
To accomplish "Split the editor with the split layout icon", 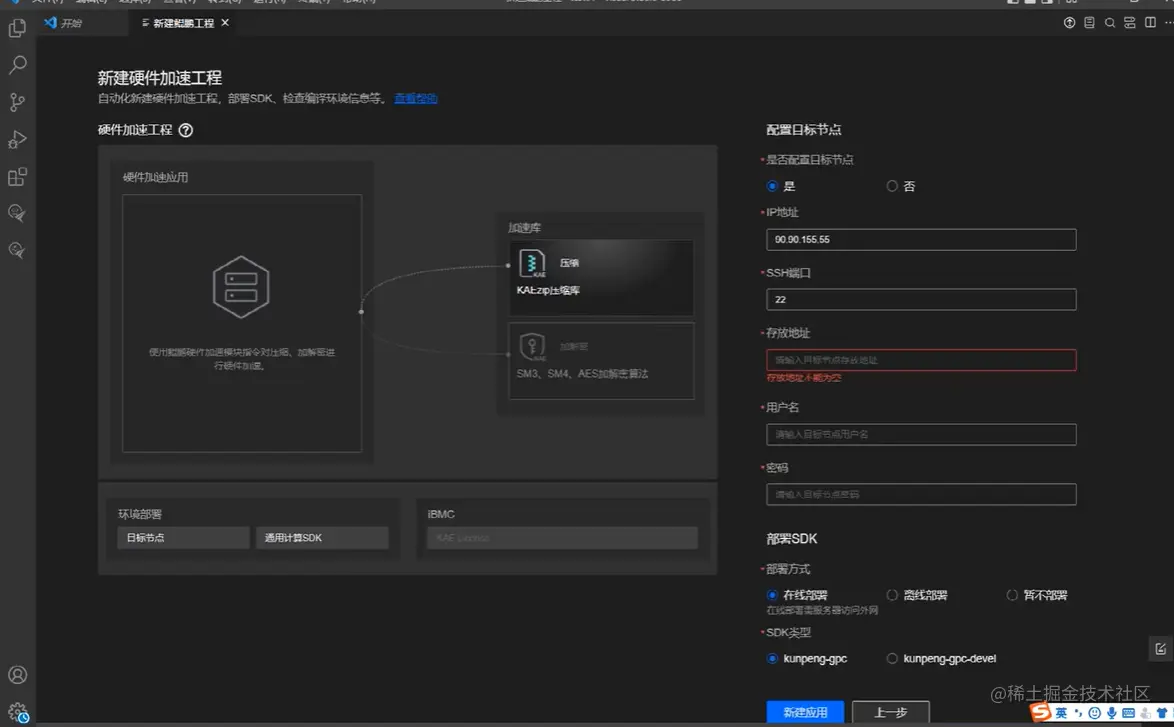I will (x=1150, y=22).
